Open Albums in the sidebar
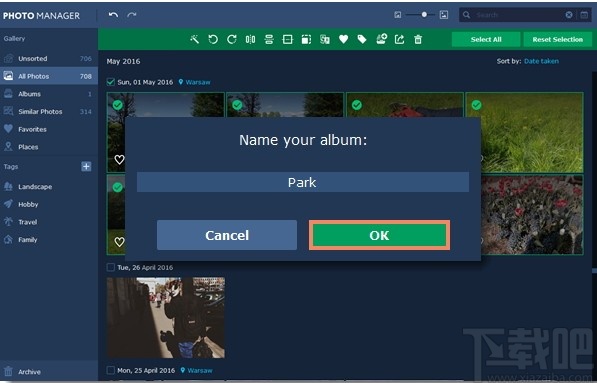Screen dimensions: 597x383 pyautogui.click(x=49, y=94)
